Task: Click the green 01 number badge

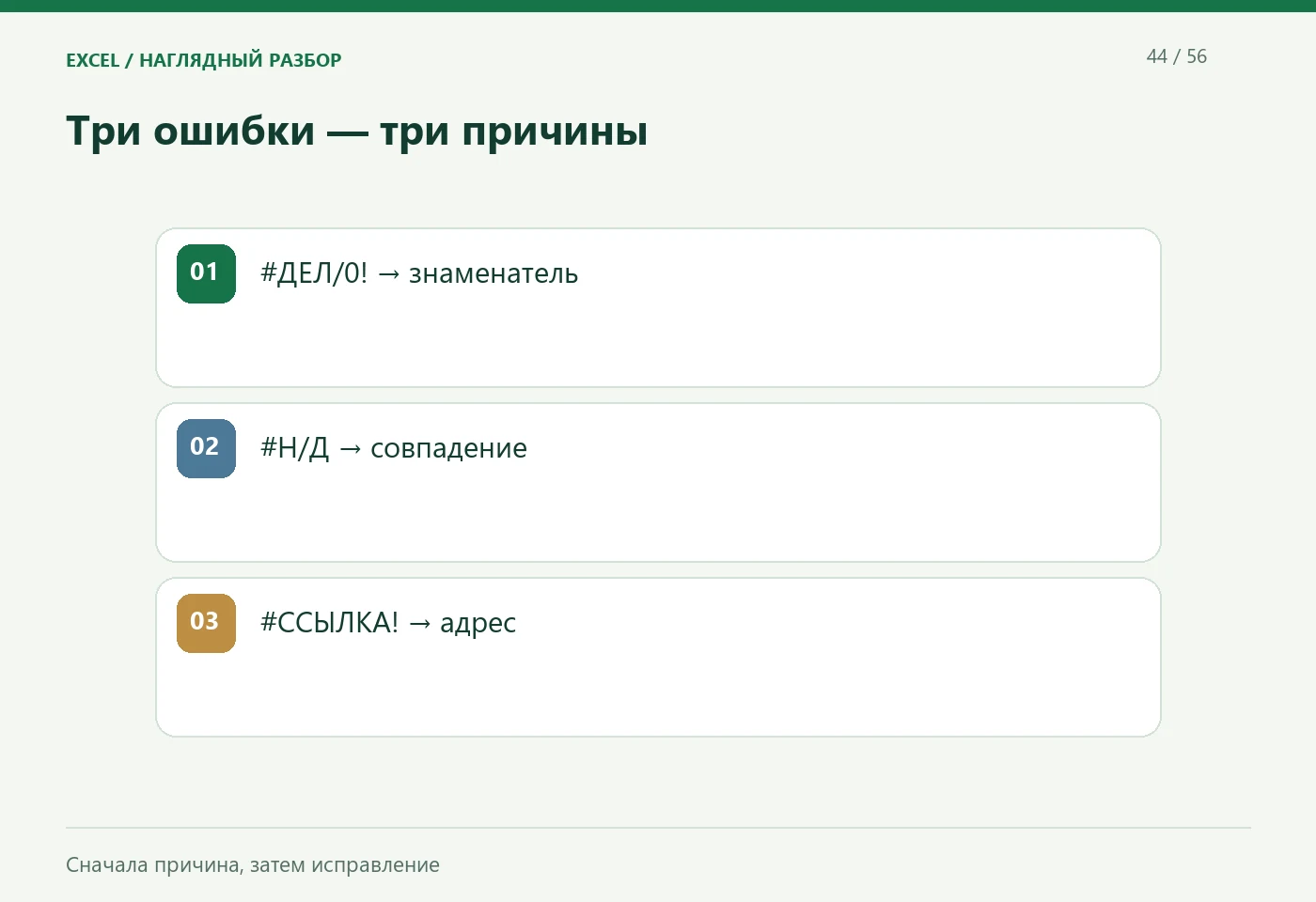Action: click(206, 273)
